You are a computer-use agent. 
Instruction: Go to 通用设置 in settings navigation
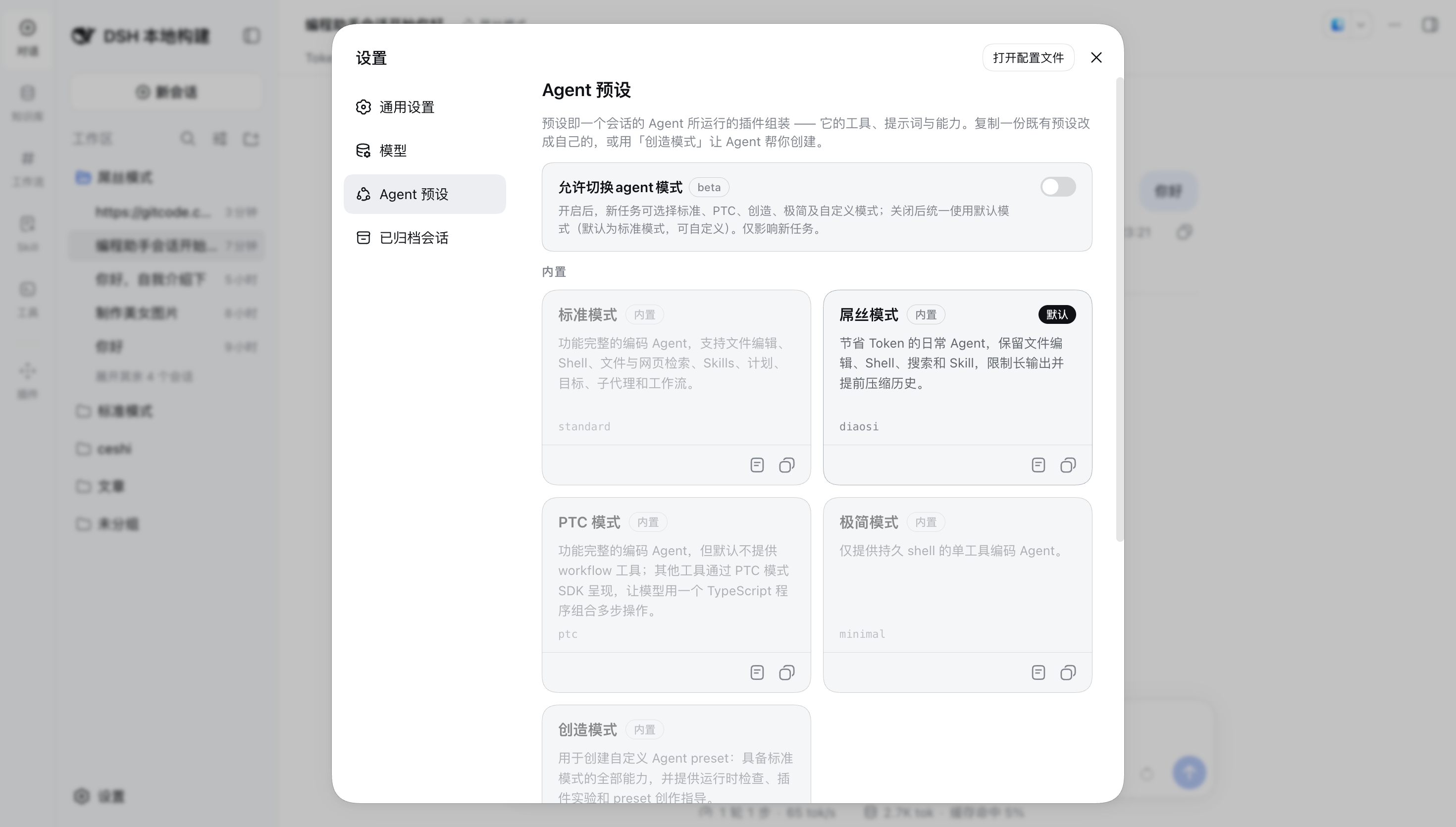pyautogui.click(x=425, y=107)
